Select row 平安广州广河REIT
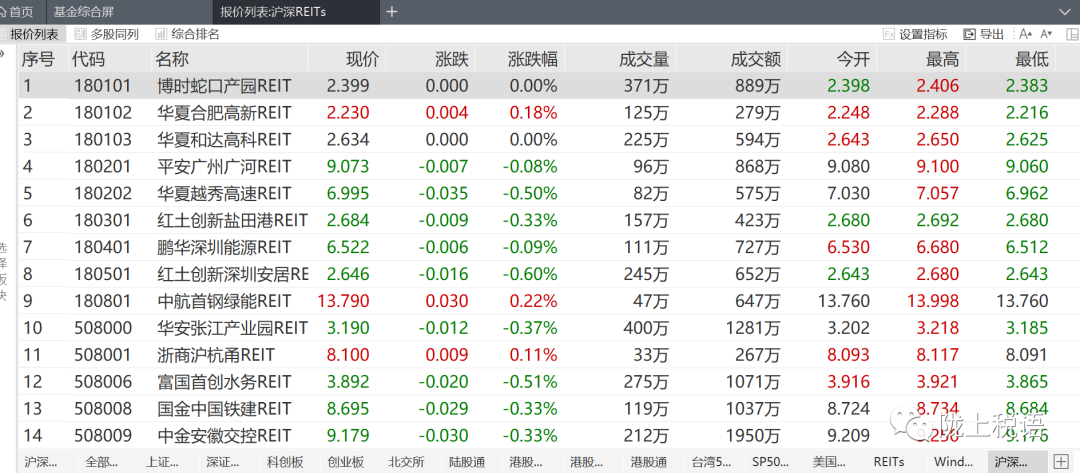Screen dimensions: 1080x473 click(549, 167)
